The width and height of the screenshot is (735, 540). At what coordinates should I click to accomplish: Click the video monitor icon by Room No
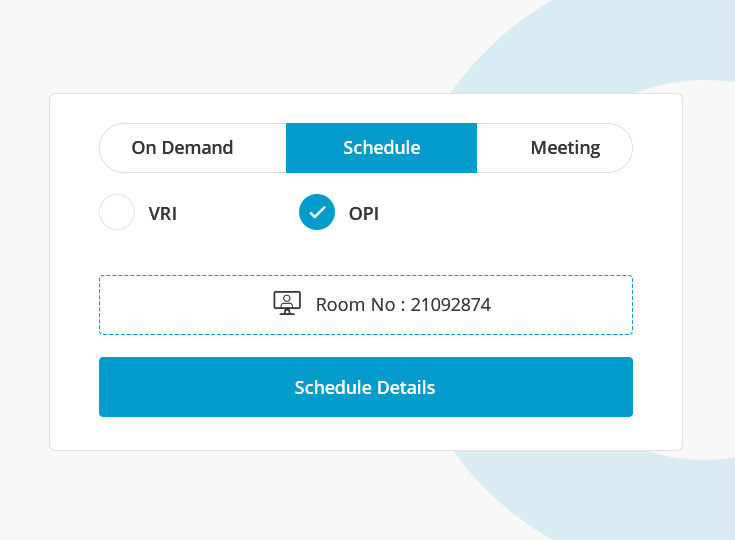pyautogui.click(x=287, y=304)
